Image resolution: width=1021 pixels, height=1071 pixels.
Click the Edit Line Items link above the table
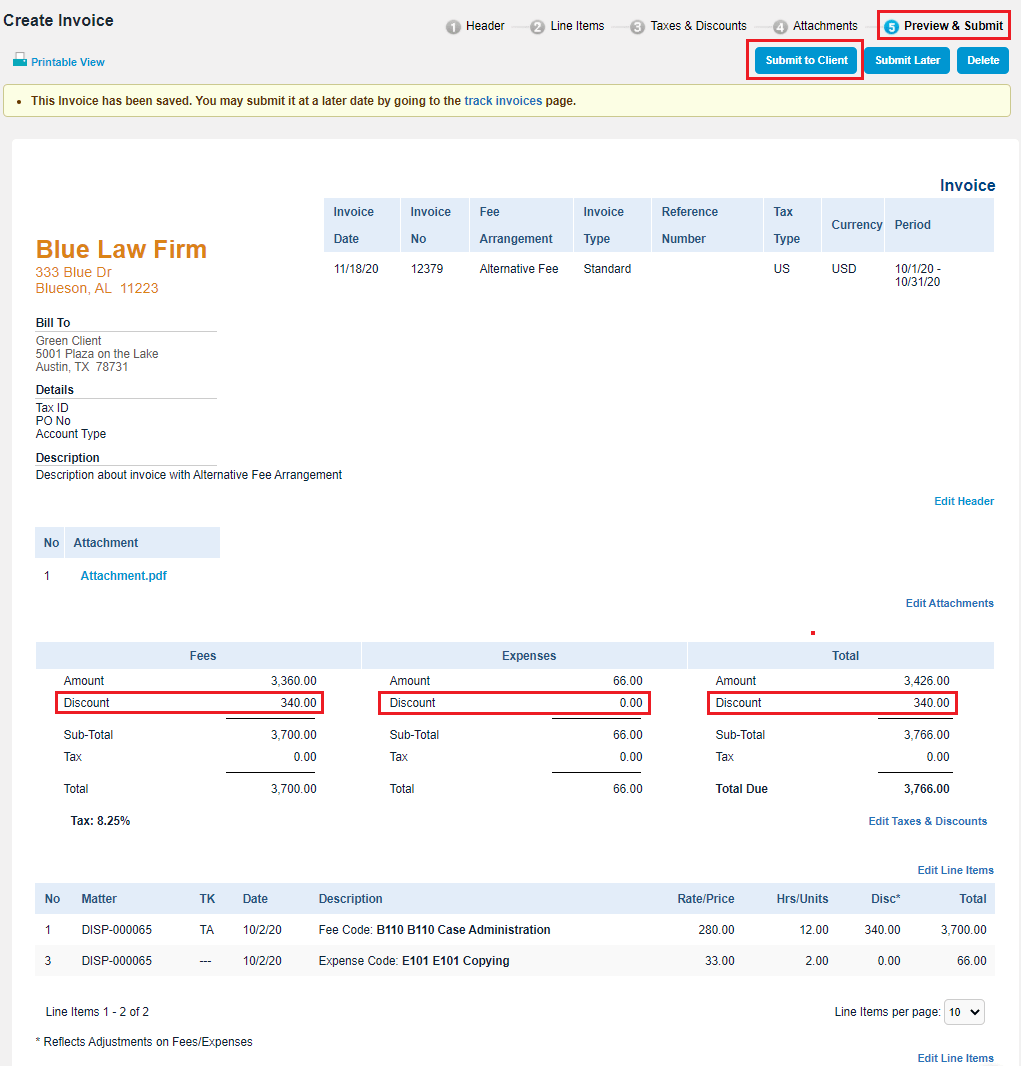(x=955, y=870)
